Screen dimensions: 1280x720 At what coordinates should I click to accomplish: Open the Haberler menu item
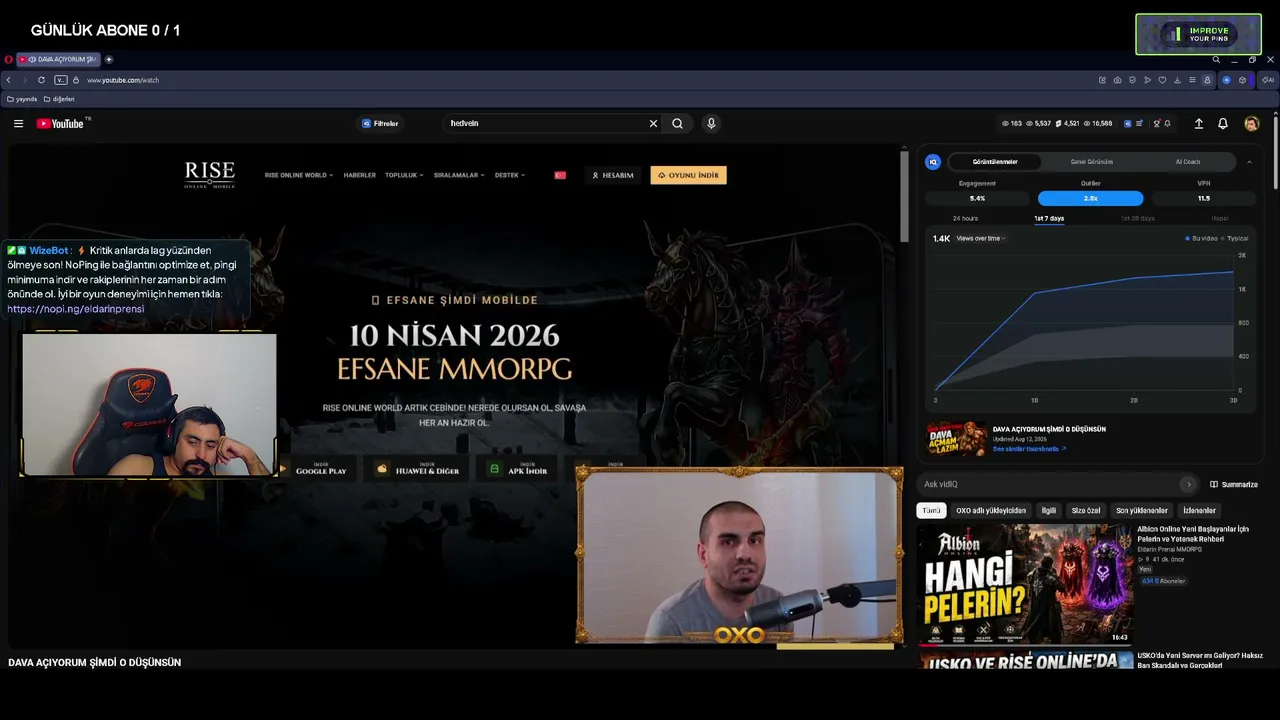(360, 175)
